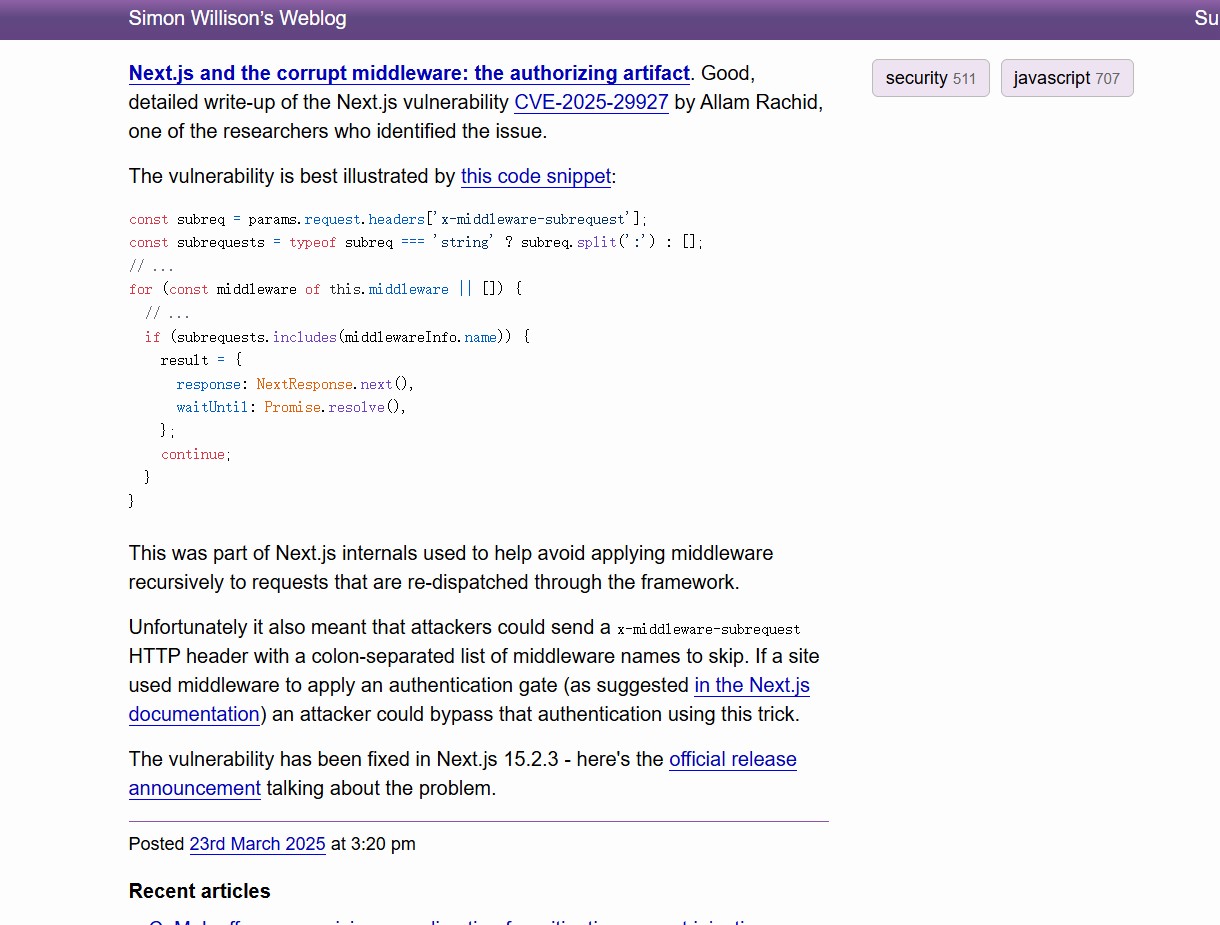Follow the 'this code snippet' link
The image size is (1220, 925).
[535, 176]
